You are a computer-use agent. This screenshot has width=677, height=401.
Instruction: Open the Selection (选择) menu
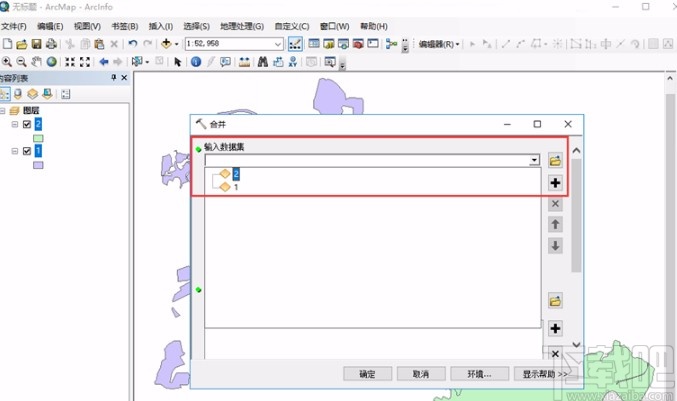coord(196,26)
